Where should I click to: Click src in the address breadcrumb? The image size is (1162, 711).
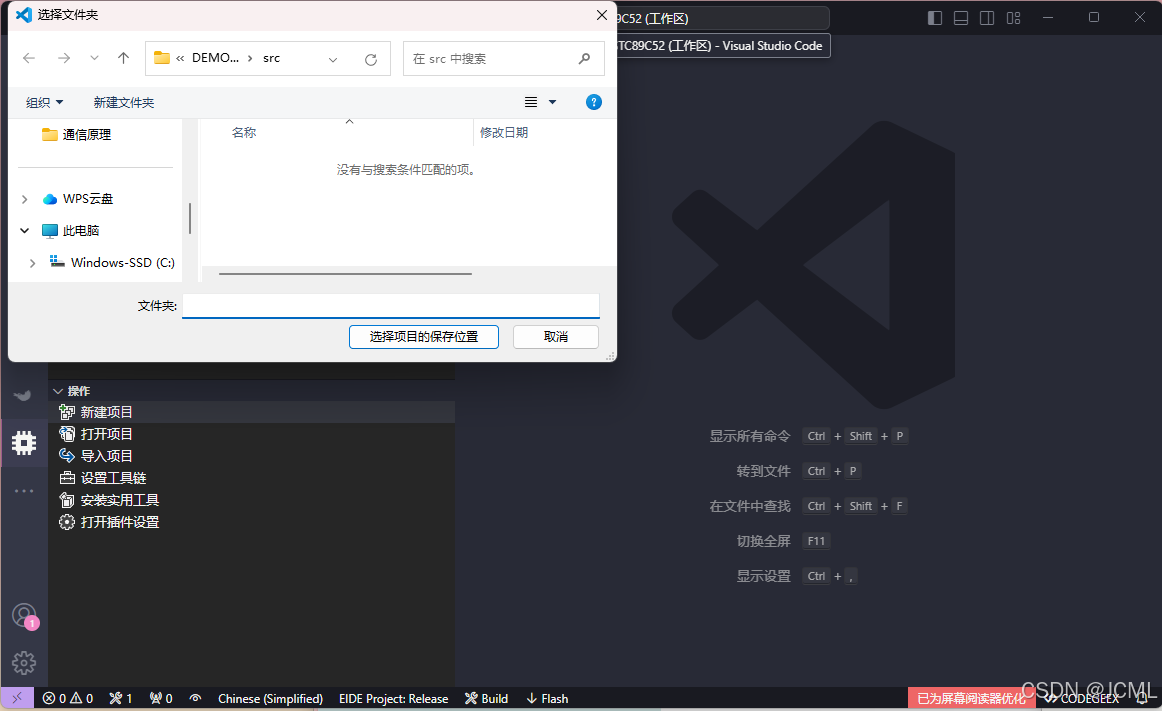pos(271,58)
